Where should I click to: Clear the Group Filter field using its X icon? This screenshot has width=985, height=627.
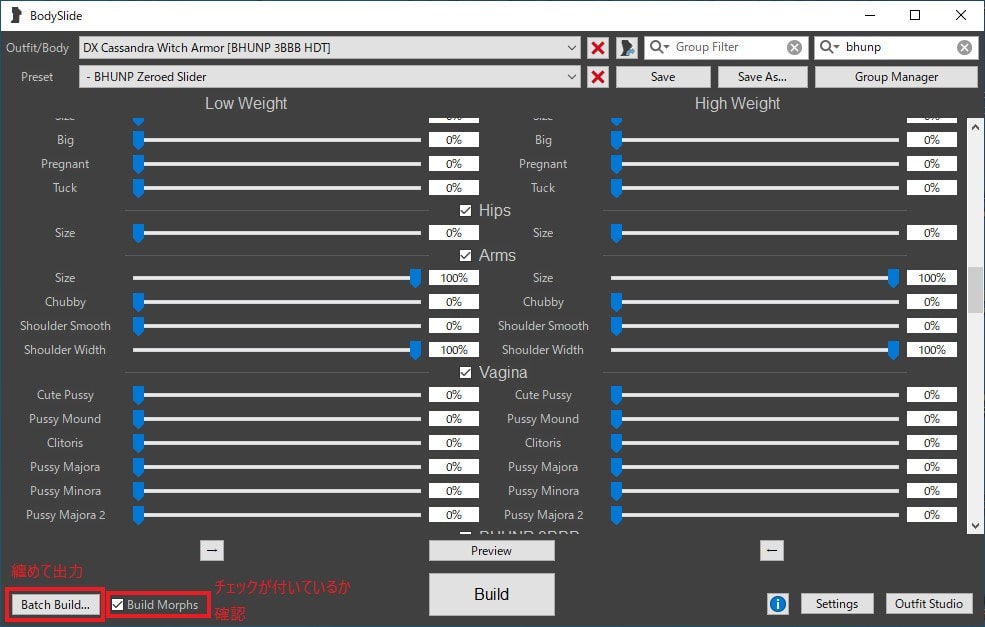(794, 46)
